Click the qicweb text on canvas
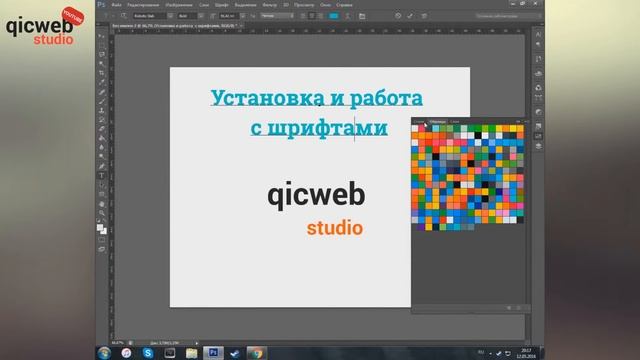 click(x=316, y=195)
